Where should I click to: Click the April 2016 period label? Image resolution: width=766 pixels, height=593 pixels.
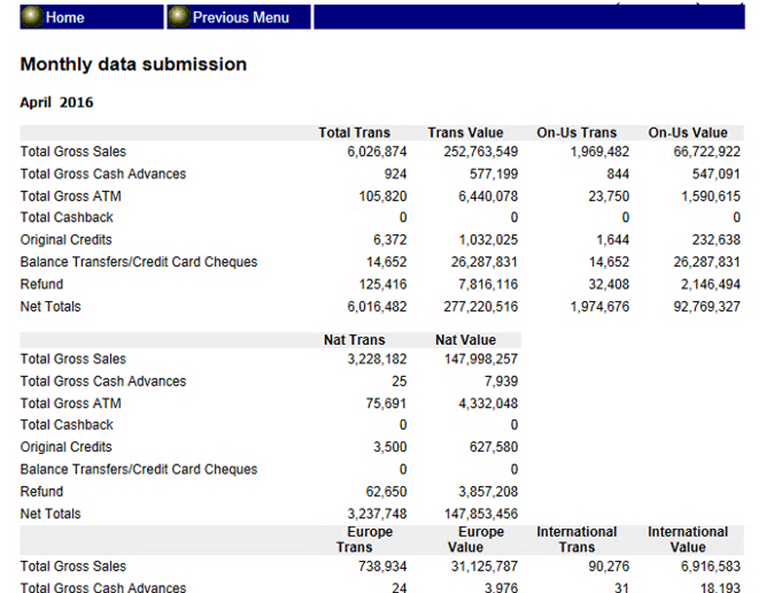57,102
